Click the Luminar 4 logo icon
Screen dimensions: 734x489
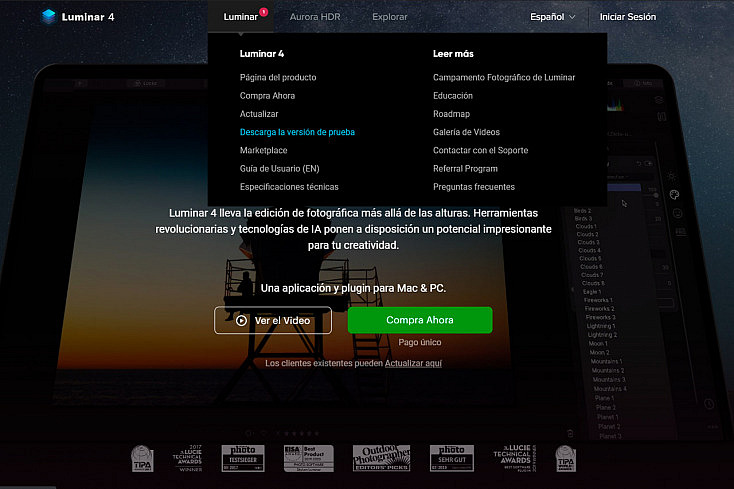(x=48, y=16)
